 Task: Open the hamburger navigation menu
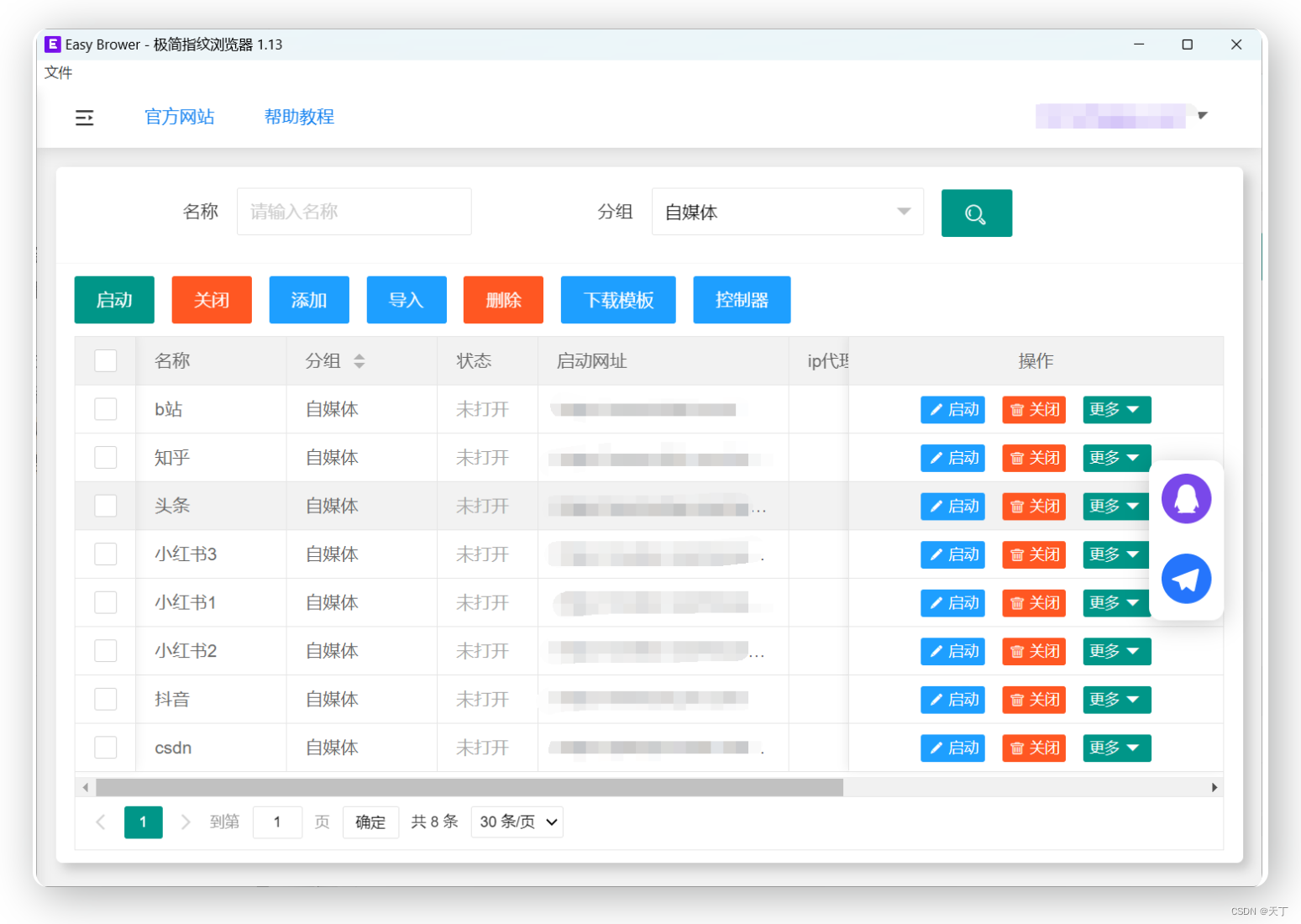(x=84, y=117)
